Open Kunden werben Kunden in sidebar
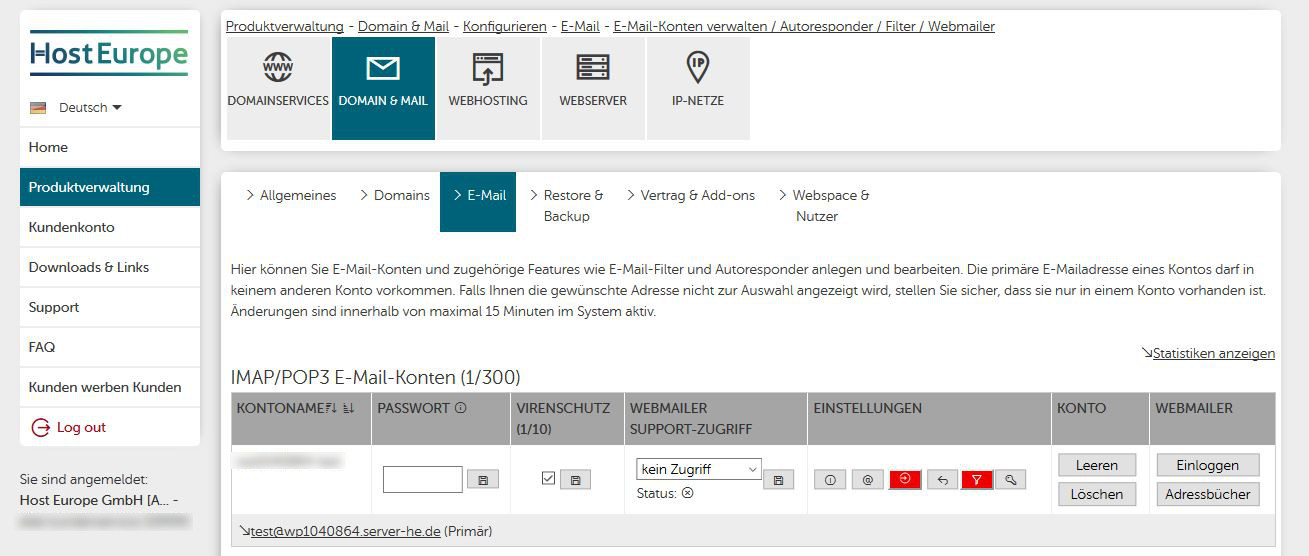 pos(110,387)
